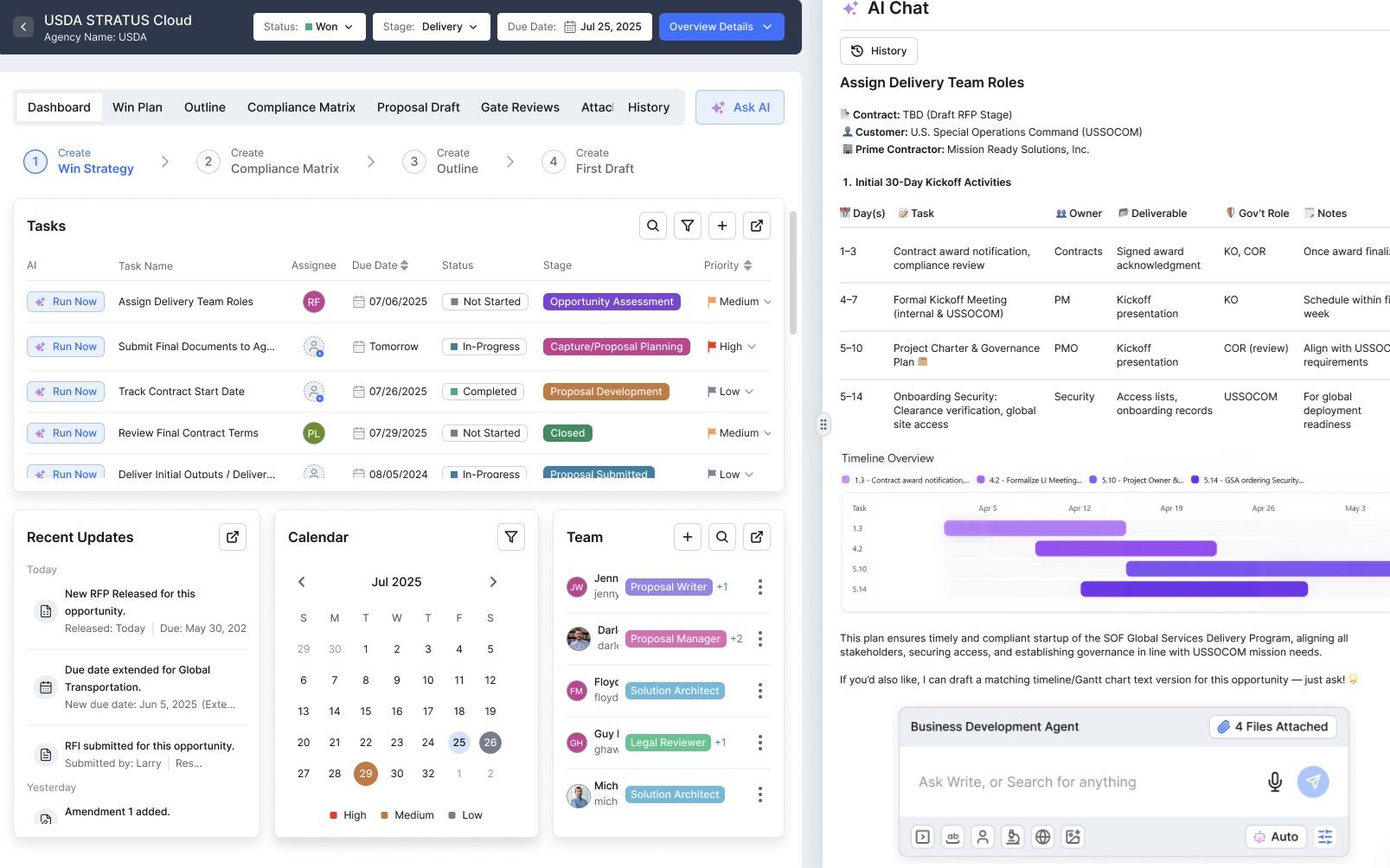1390x868 pixels.
Task: Open Tasks panel in external view
Action: (757, 226)
